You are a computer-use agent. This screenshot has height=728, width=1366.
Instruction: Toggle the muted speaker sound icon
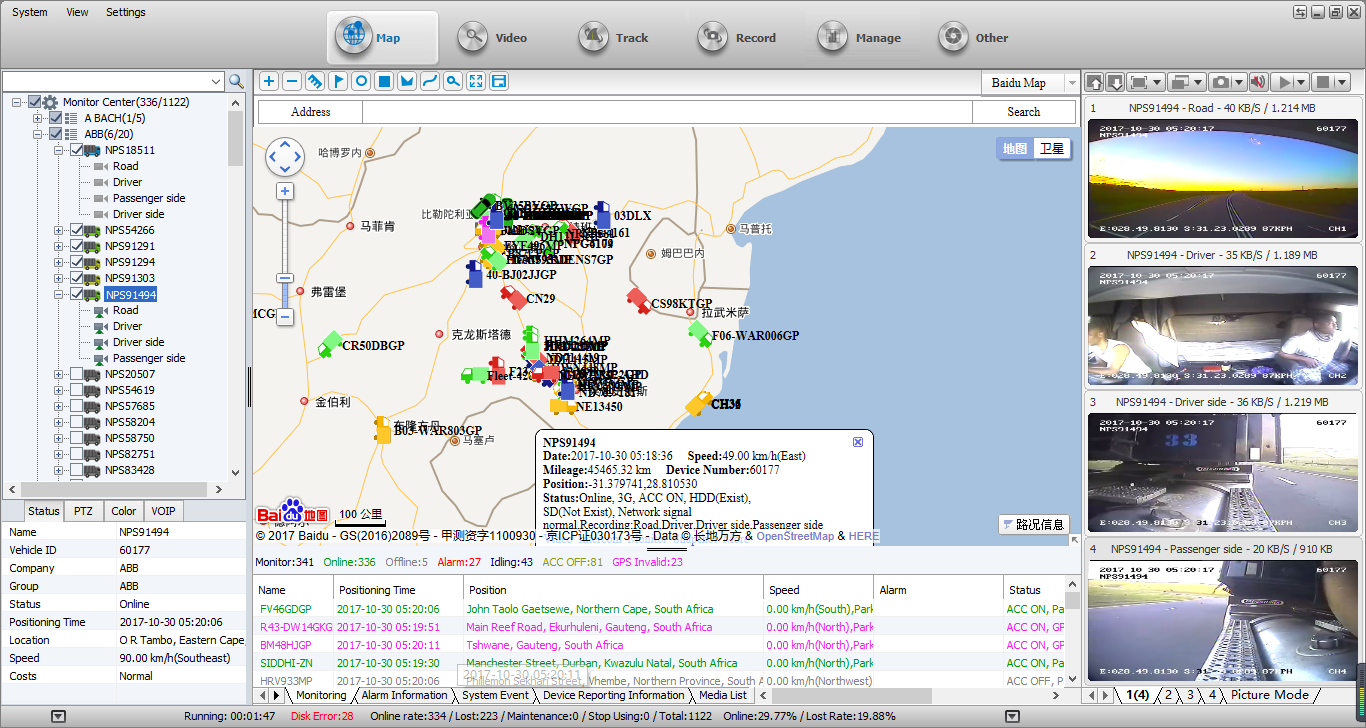click(x=1257, y=82)
